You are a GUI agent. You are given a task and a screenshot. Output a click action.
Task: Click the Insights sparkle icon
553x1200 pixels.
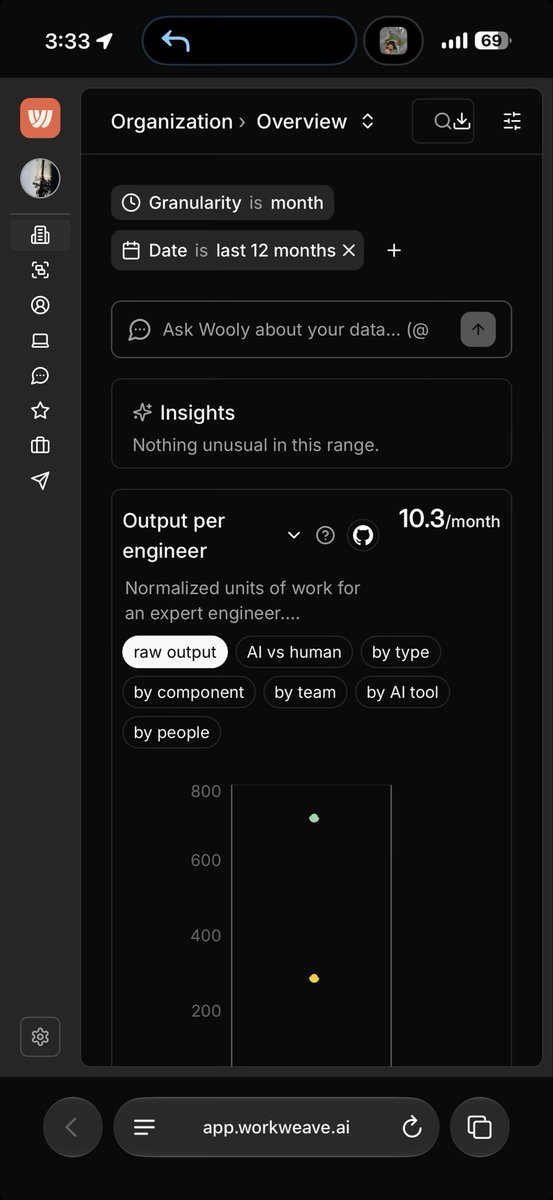pos(142,412)
